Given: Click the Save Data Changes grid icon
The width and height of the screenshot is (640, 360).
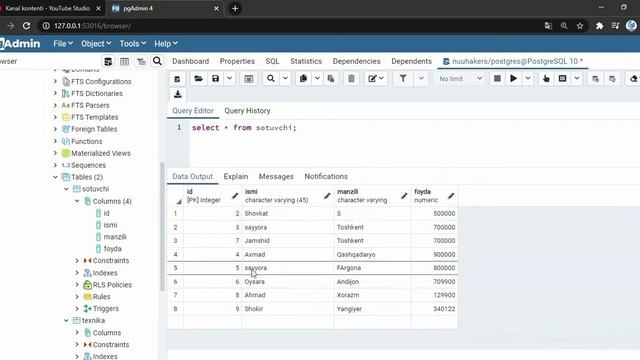Looking at the screenshot, I should (249, 78).
